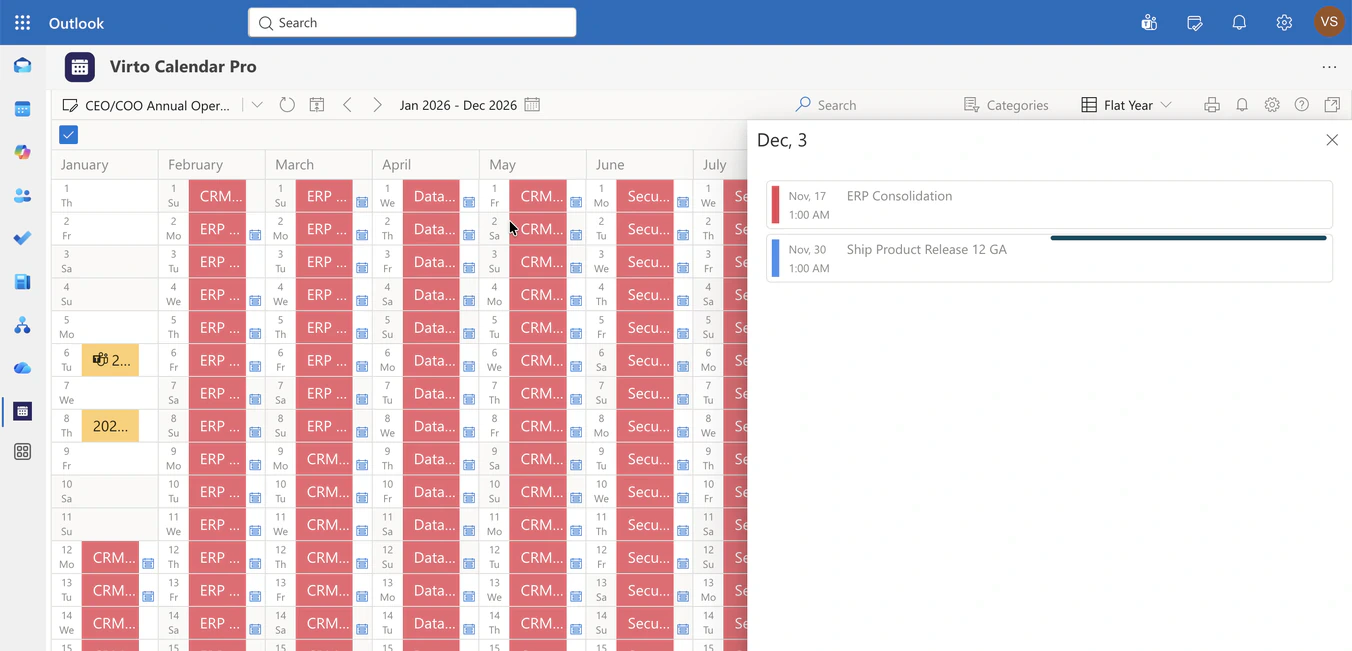Screen dimensions: 1352x651
Task: Open the more options ellipsis
Action: [x=1329, y=67]
